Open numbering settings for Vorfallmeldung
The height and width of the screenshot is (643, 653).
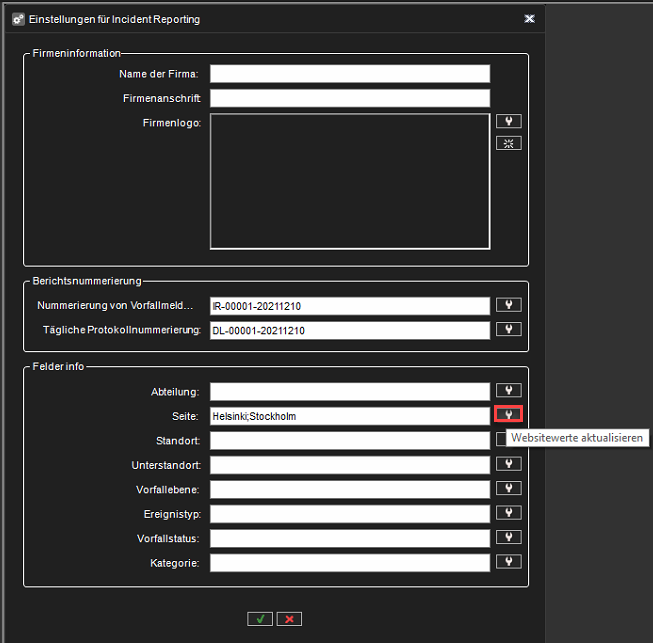pos(509,305)
